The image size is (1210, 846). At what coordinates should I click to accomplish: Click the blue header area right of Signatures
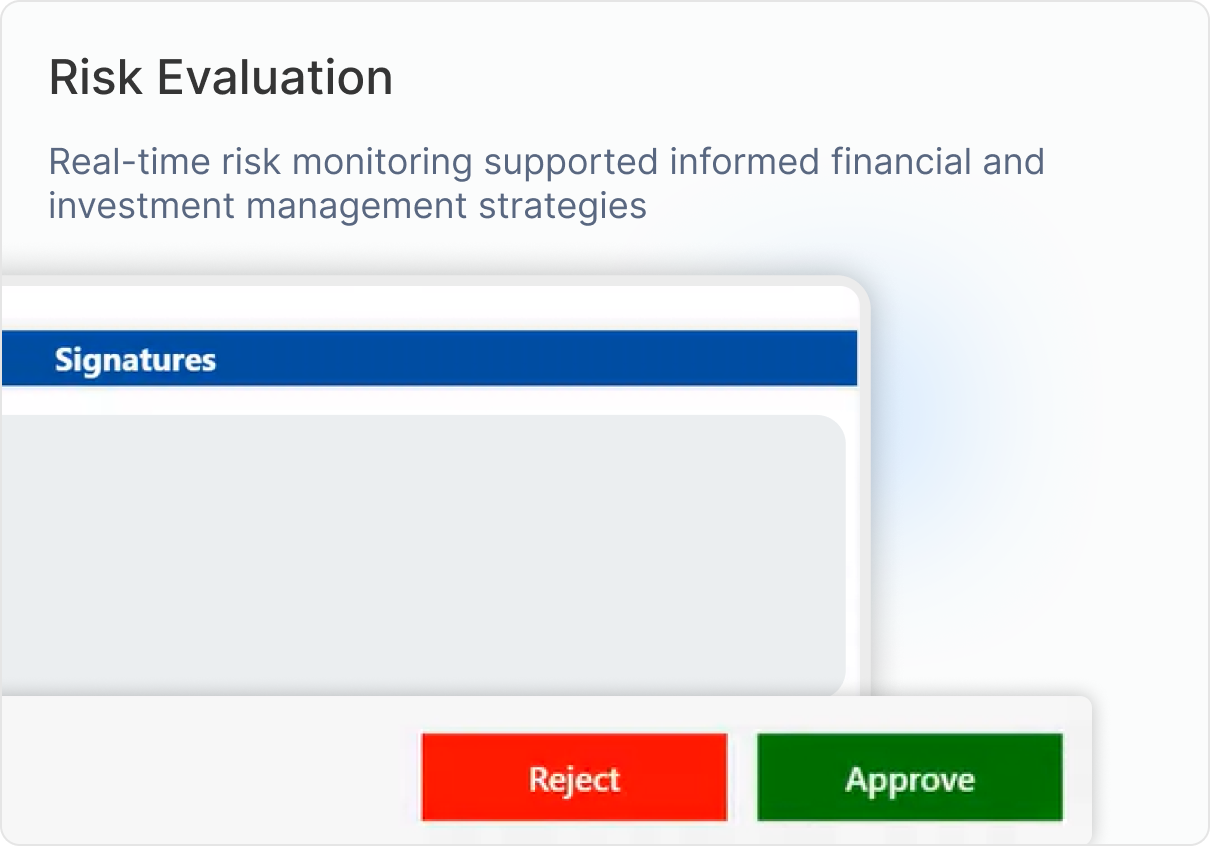[x=550, y=359]
